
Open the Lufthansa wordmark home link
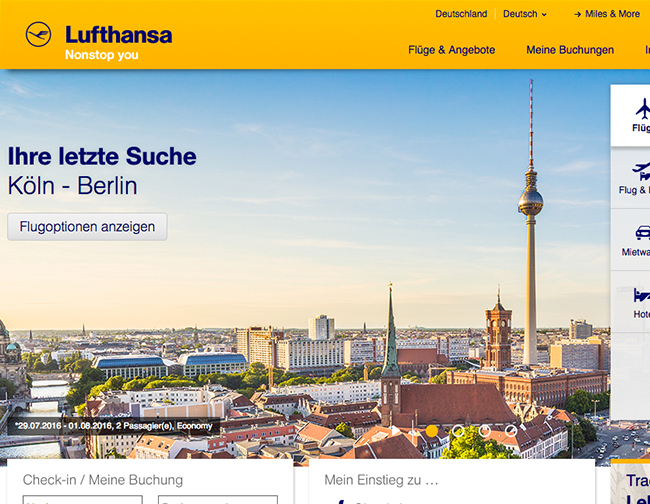[x=119, y=35]
